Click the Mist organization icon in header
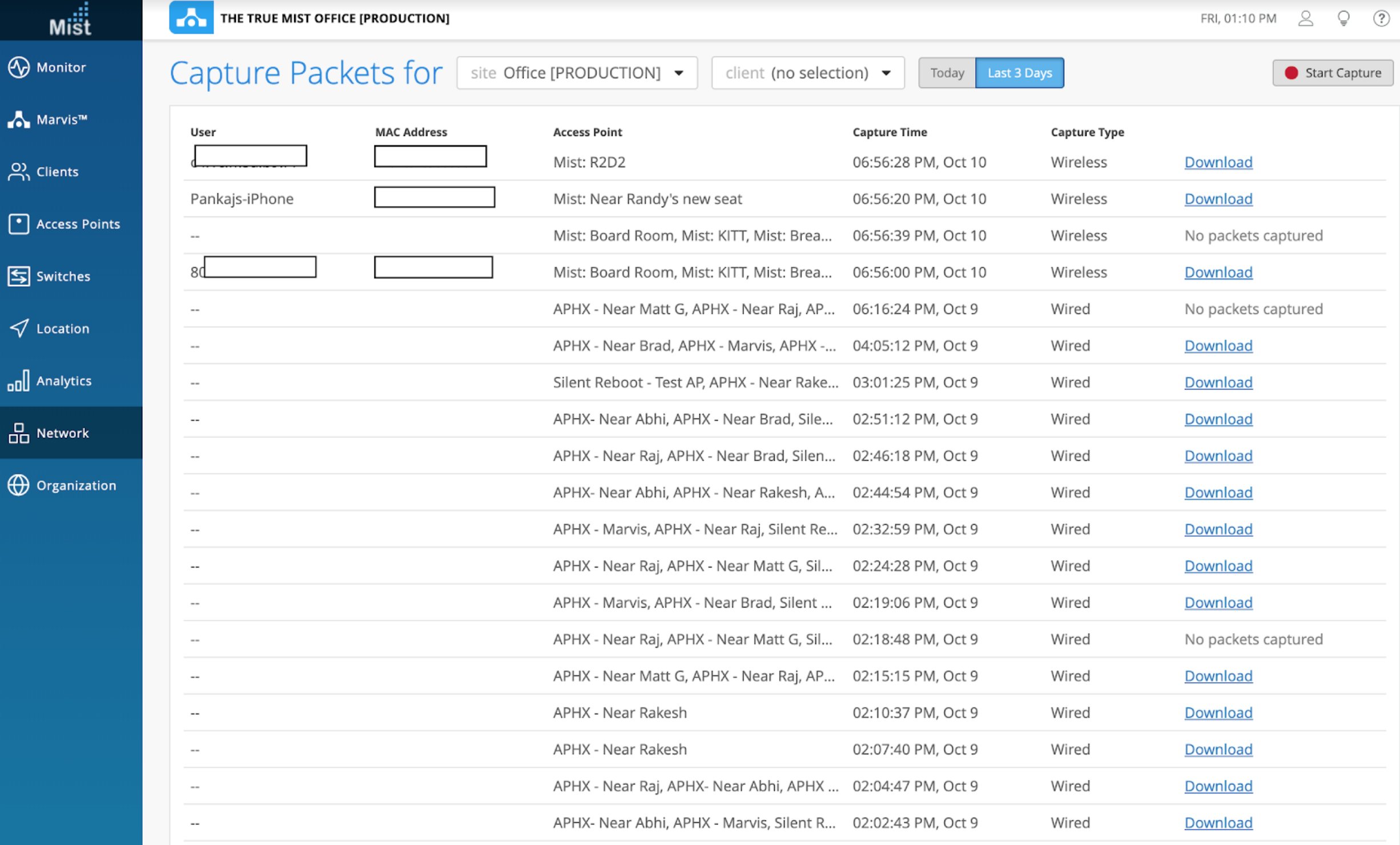Viewport: 1400px width, 845px height. [191, 18]
